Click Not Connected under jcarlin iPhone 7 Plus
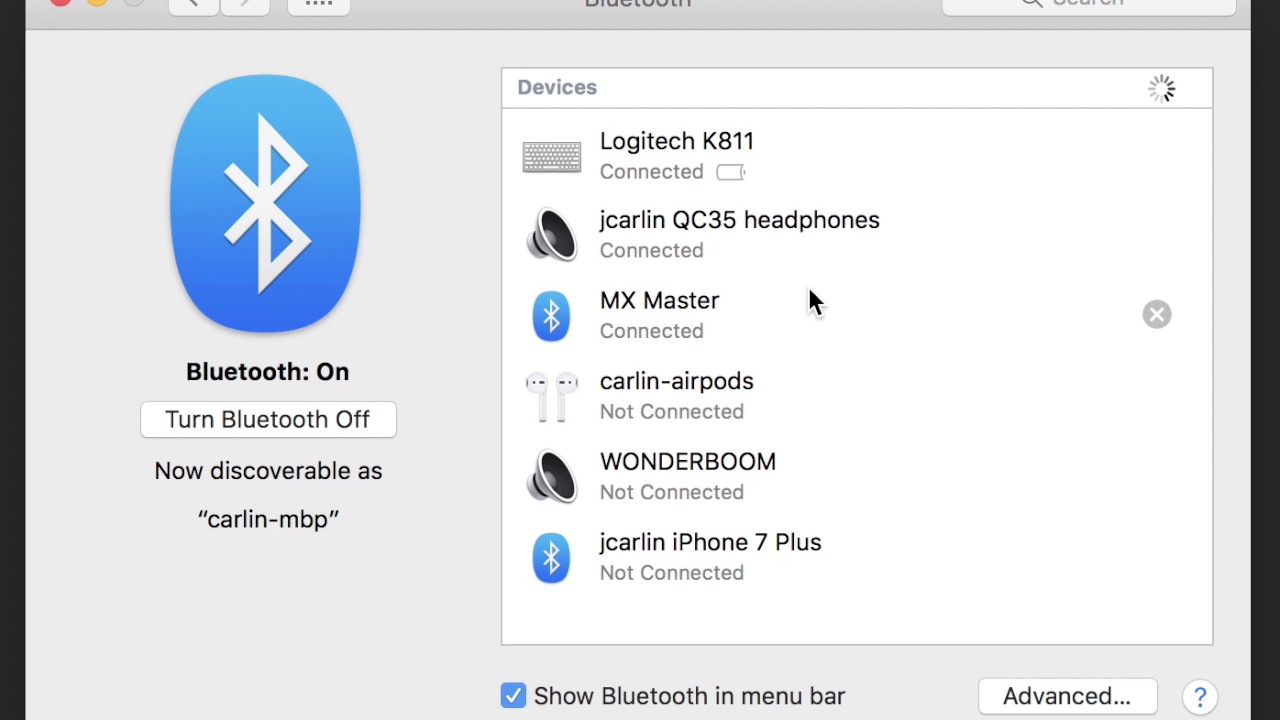 pyautogui.click(x=672, y=573)
